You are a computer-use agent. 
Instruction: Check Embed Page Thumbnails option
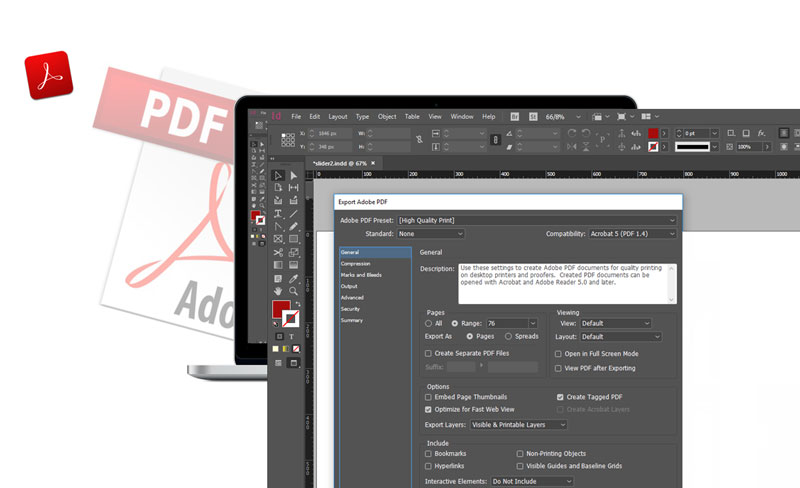pyautogui.click(x=429, y=397)
